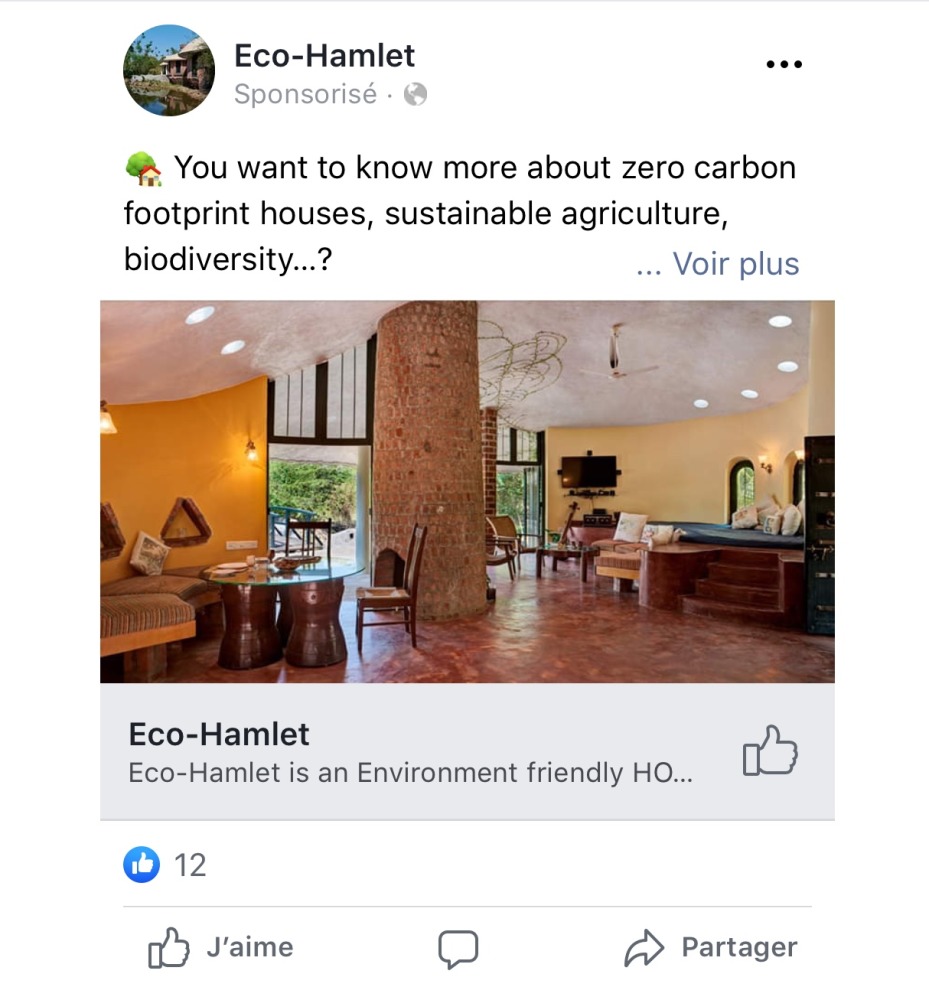Click the tree and house emoji
Viewport: 929px width, 1000px height.
pos(143,169)
